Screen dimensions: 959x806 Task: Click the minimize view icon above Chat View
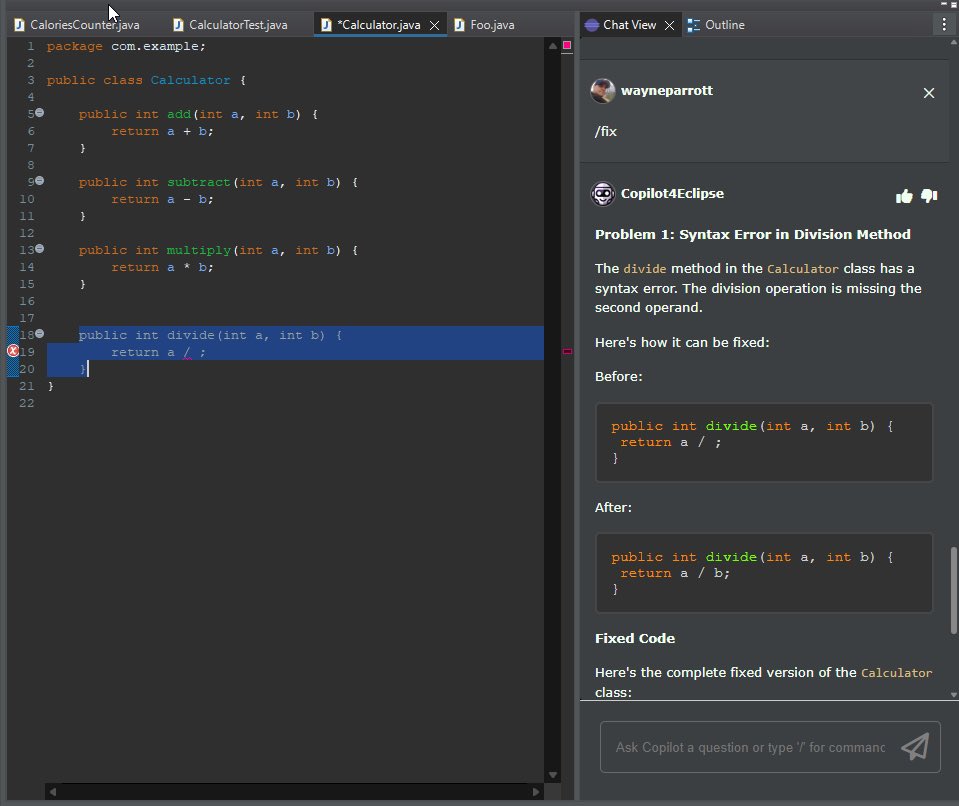tap(946, 5)
